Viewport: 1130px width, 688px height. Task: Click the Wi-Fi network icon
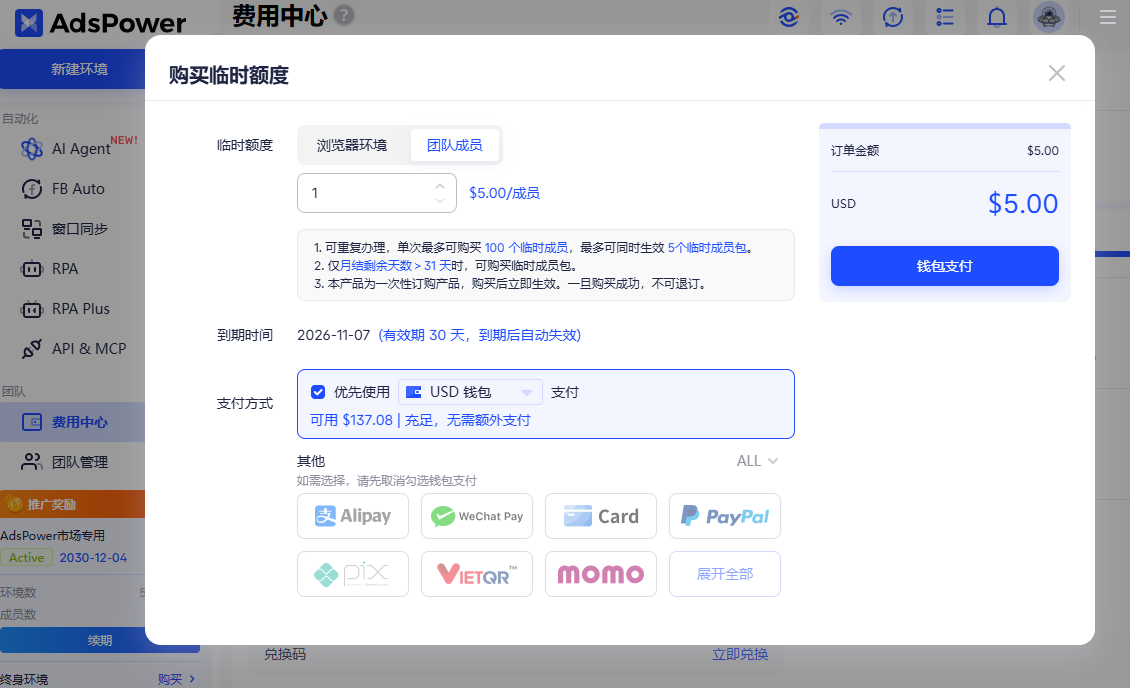tap(841, 17)
